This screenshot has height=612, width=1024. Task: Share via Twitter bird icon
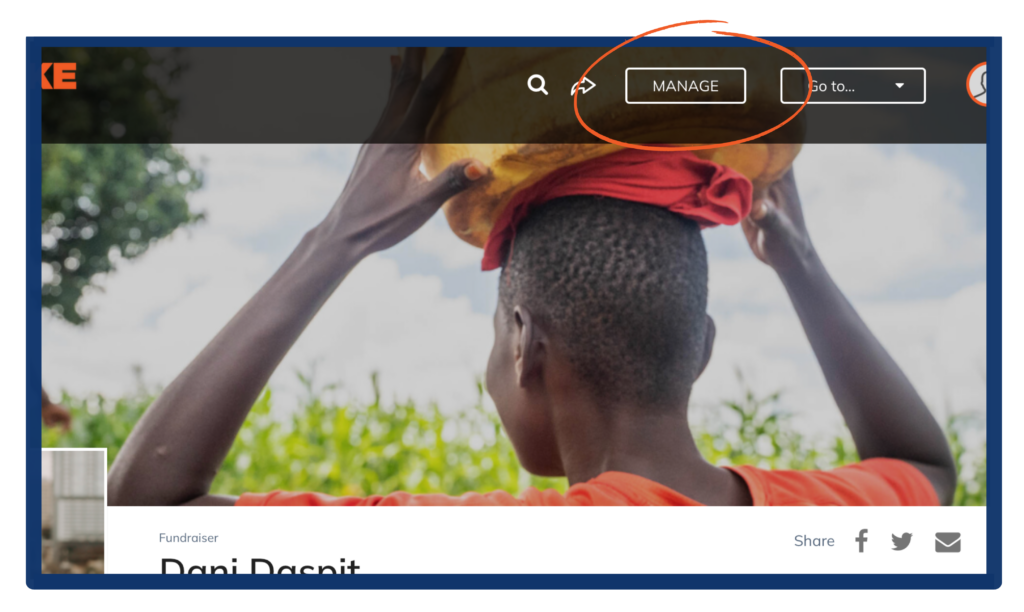pyautogui.click(x=902, y=541)
